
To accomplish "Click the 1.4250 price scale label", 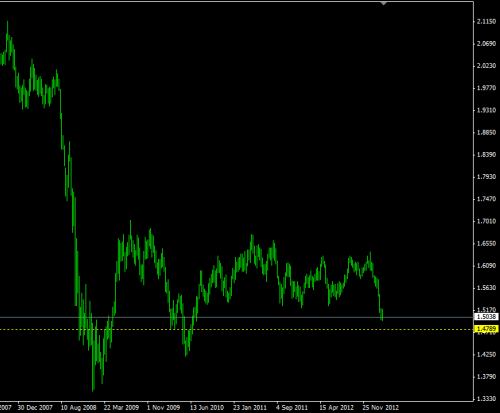I will [486, 354].
